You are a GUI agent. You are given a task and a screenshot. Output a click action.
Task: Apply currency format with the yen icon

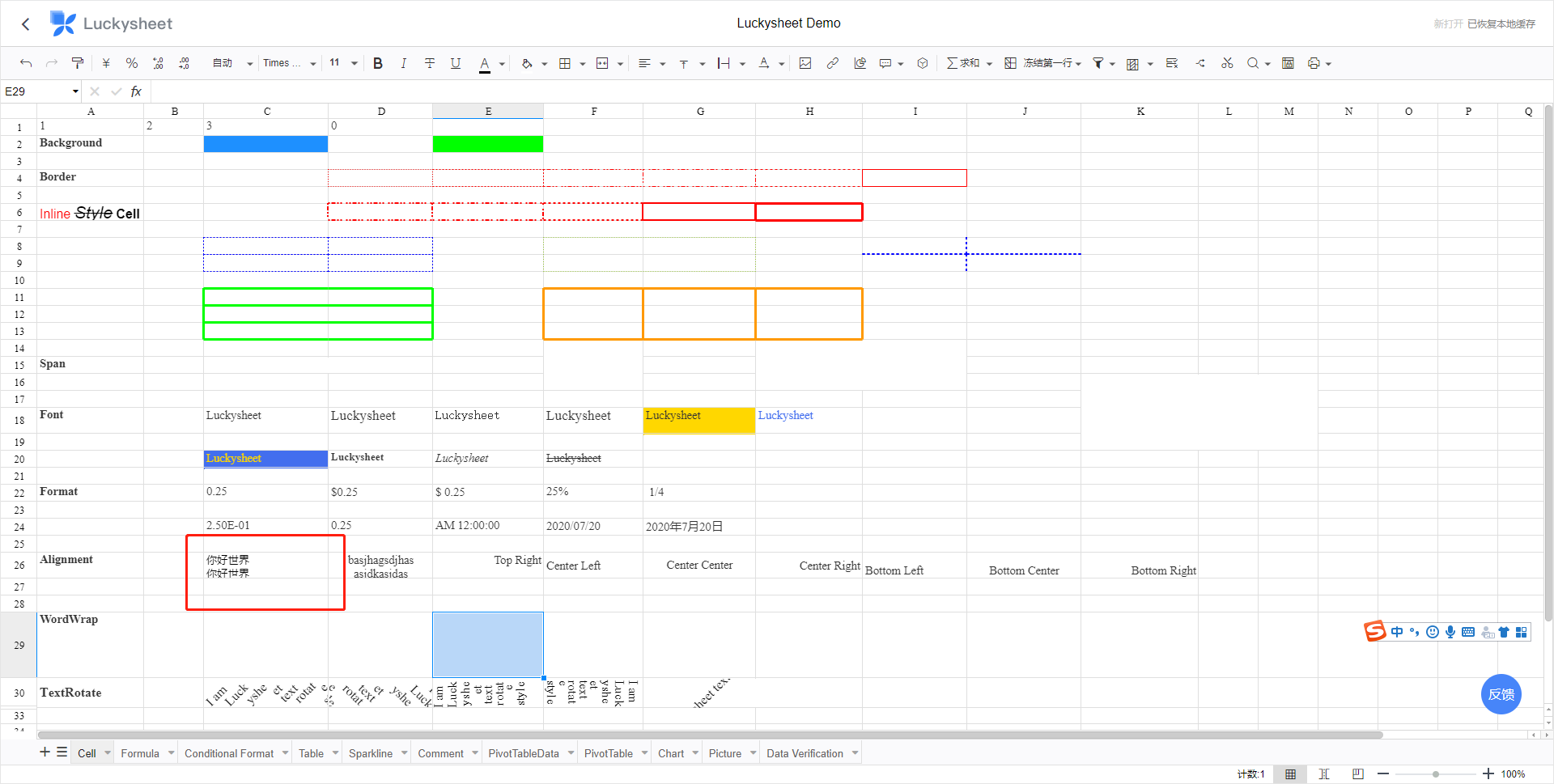pos(106,63)
